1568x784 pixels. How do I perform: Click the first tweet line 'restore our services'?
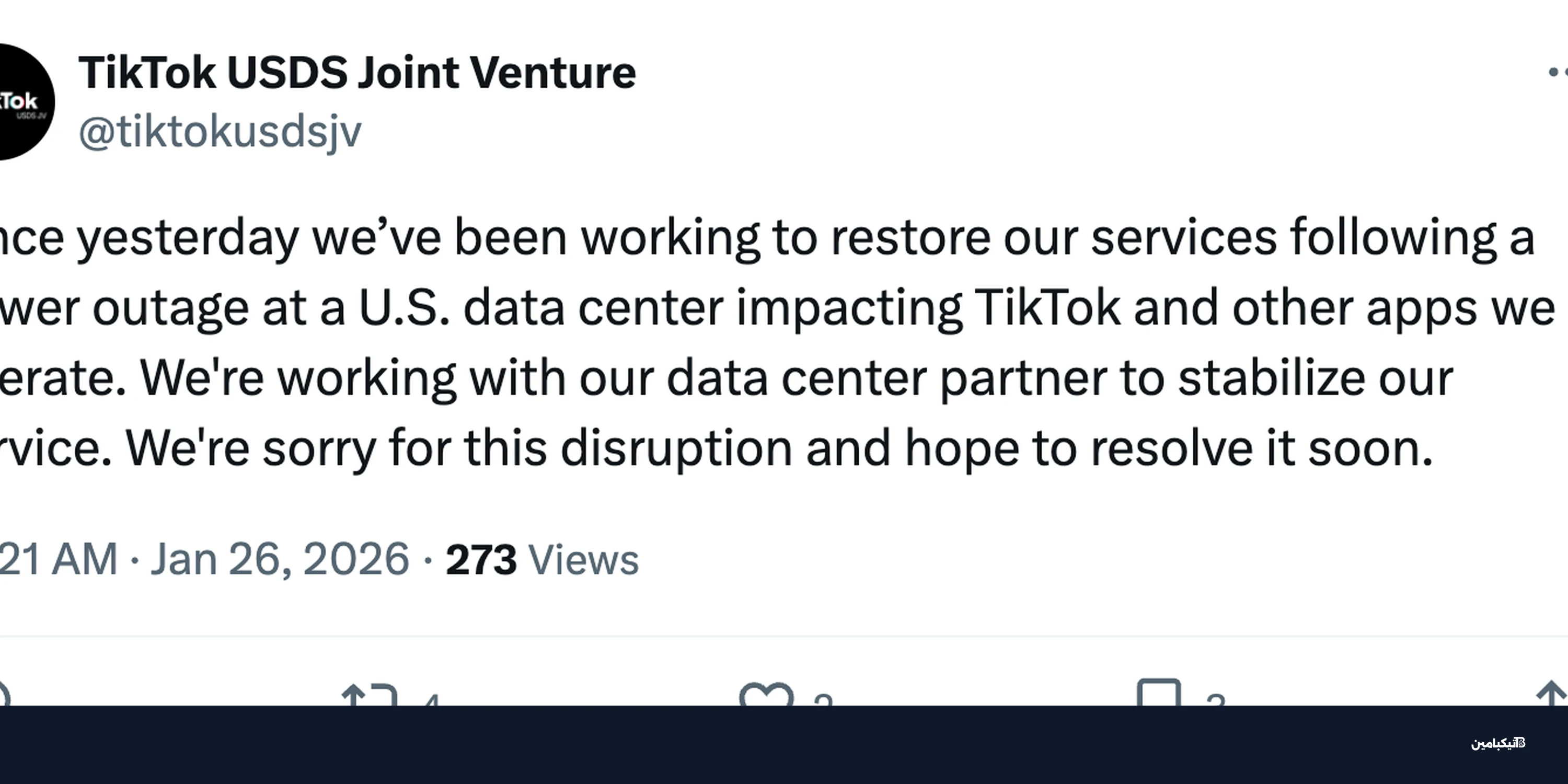(x=761, y=237)
